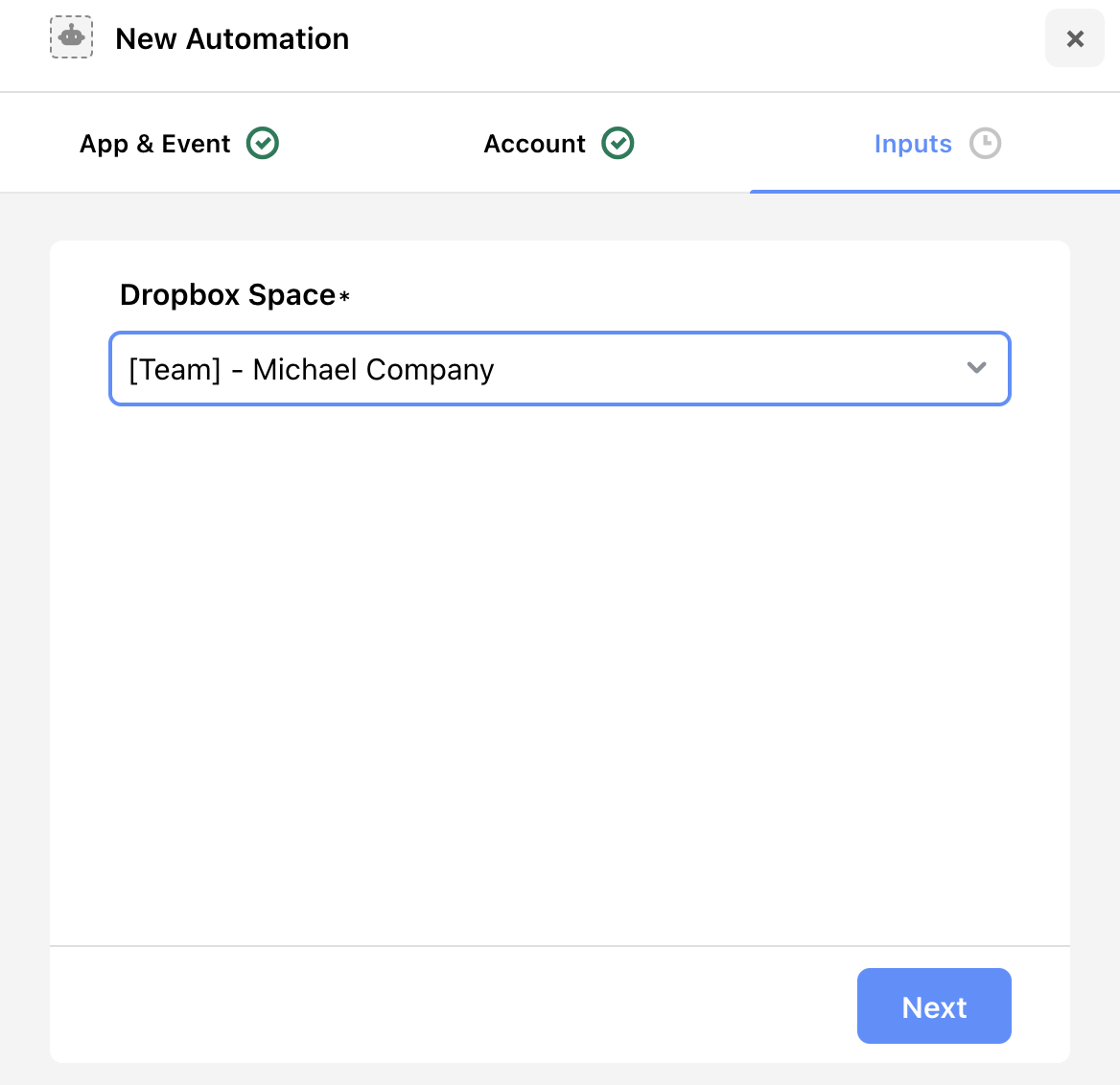Click the robot automation icon
The image size is (1120, 1085).
pyautogui.click(x=71, y=37)
